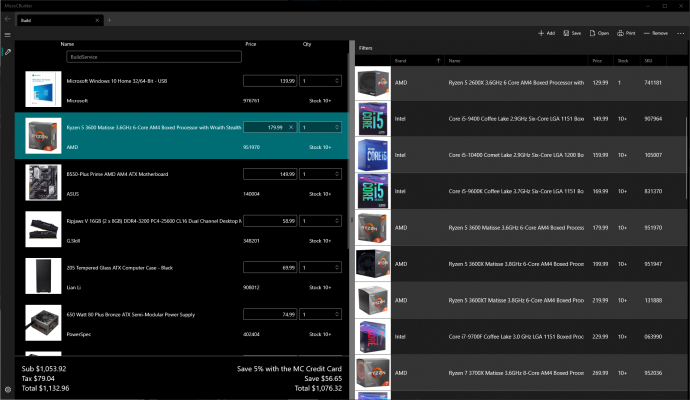Edit the 650 Watt power supply price

[270, 314]
